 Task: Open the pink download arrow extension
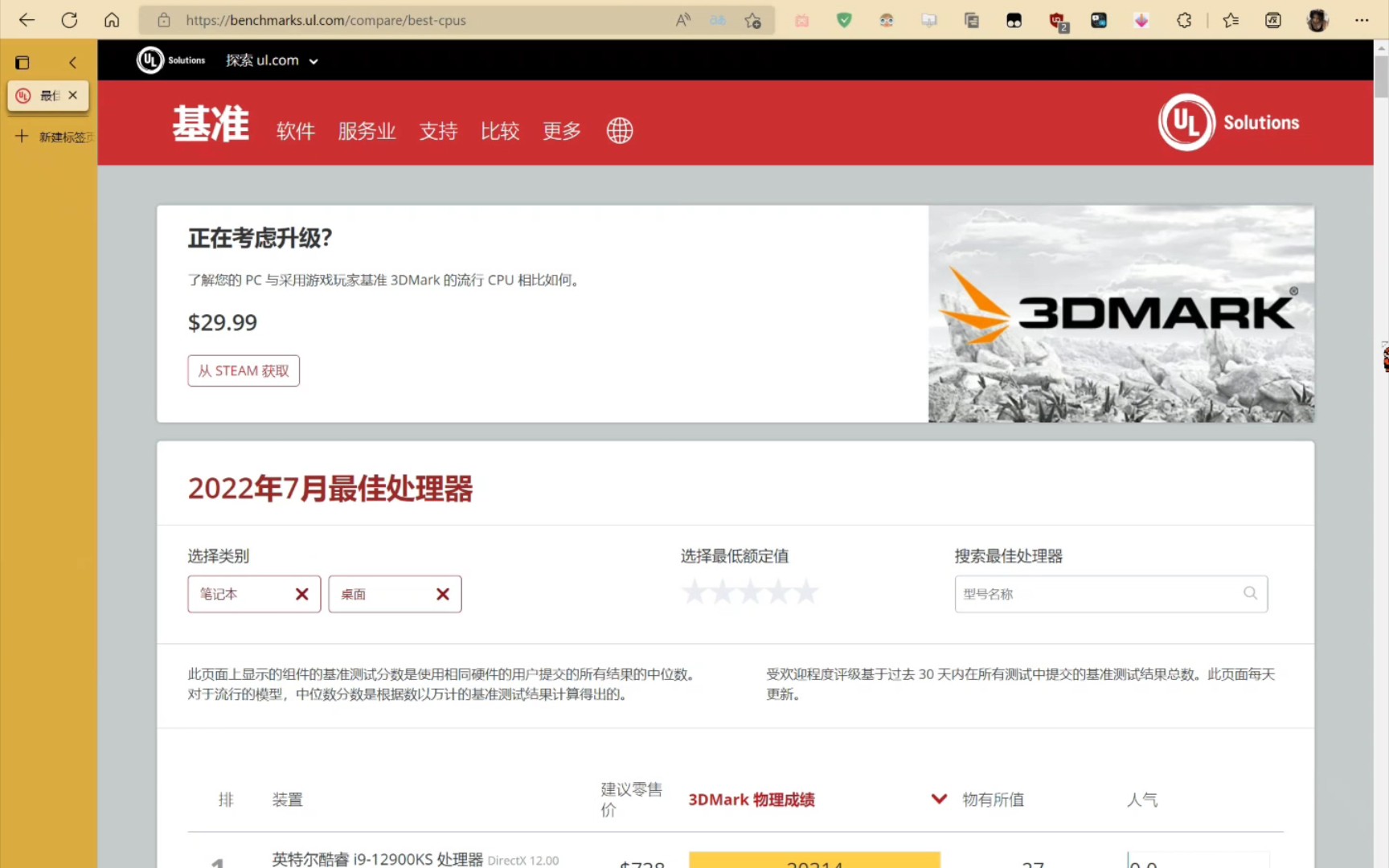1141,20
